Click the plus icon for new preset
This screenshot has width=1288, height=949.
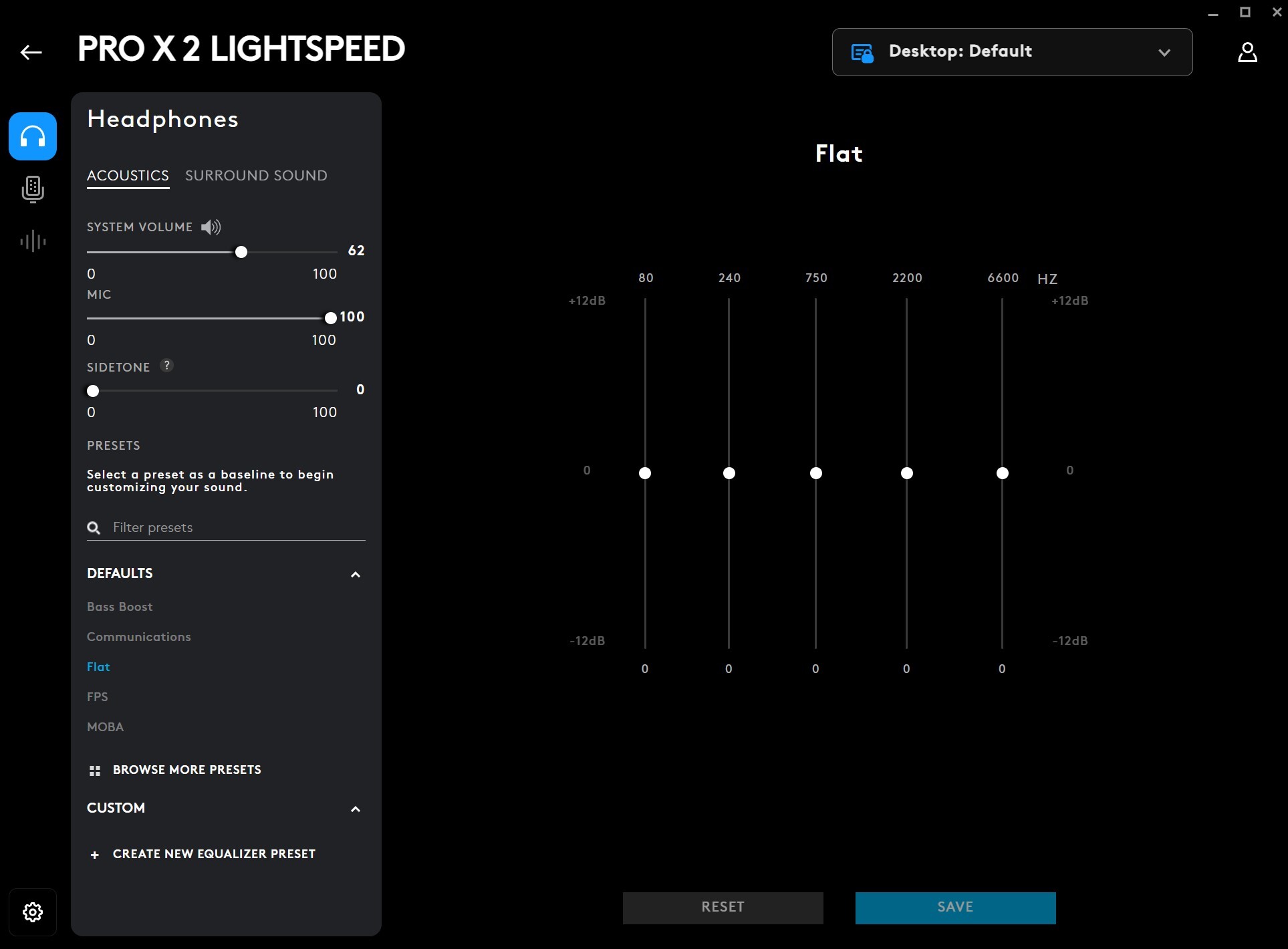pyautogui.click(x=95, y=855)
